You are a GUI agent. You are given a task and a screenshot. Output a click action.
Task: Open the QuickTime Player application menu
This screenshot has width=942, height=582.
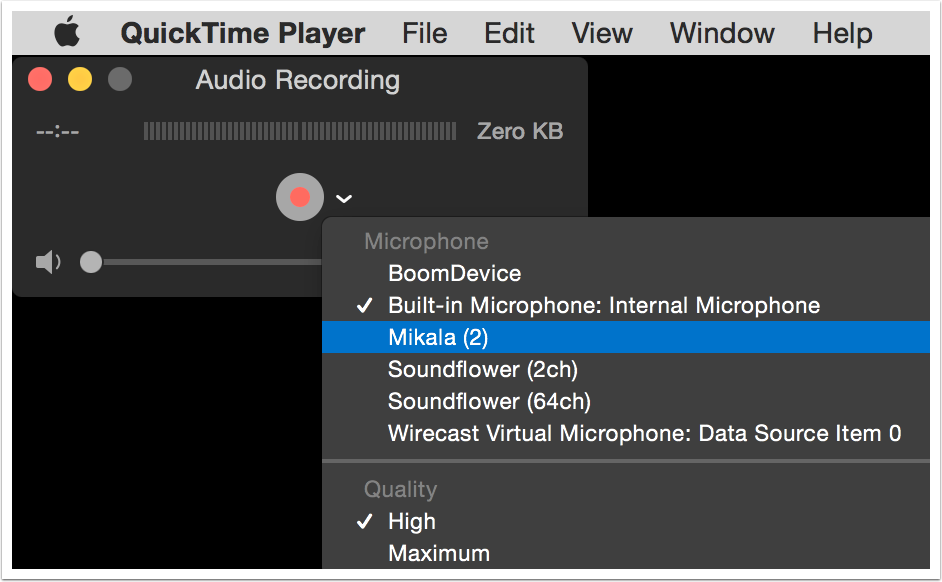click(242, 33)
